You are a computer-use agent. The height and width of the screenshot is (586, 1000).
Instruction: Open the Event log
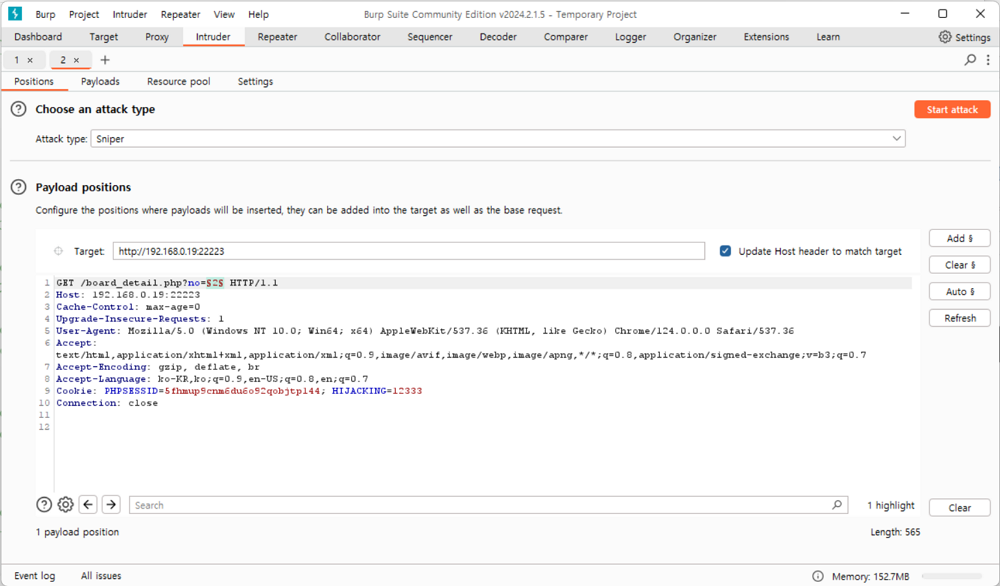tap(34, 576)
